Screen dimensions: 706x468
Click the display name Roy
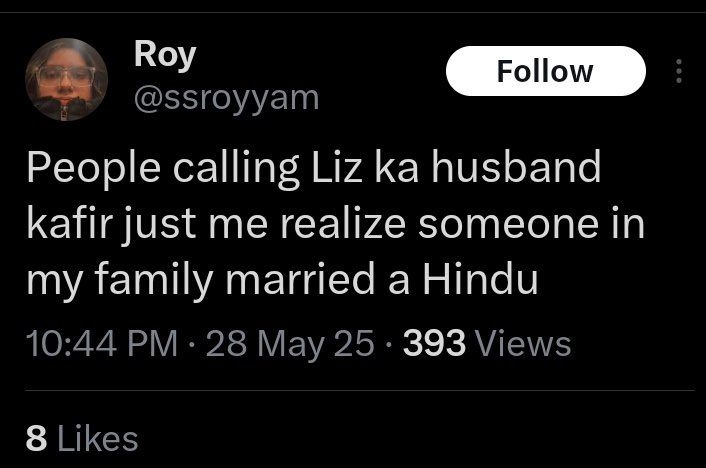(165, 54)
